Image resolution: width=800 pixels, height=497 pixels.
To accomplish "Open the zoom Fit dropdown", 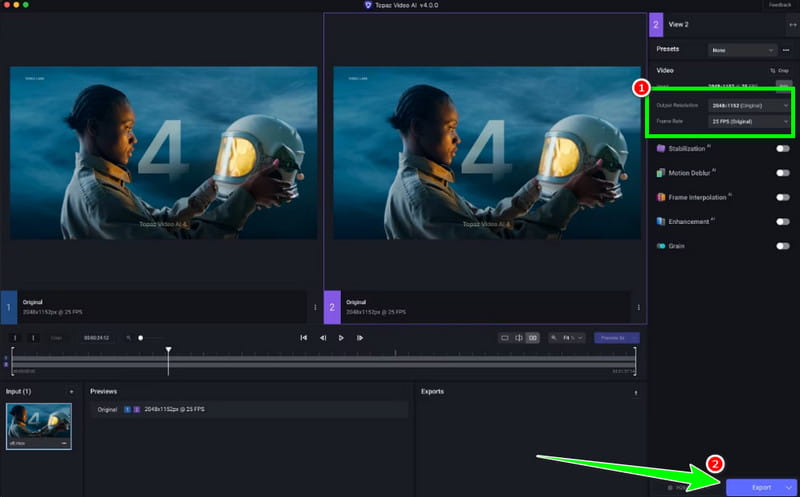I will (567, 338).
